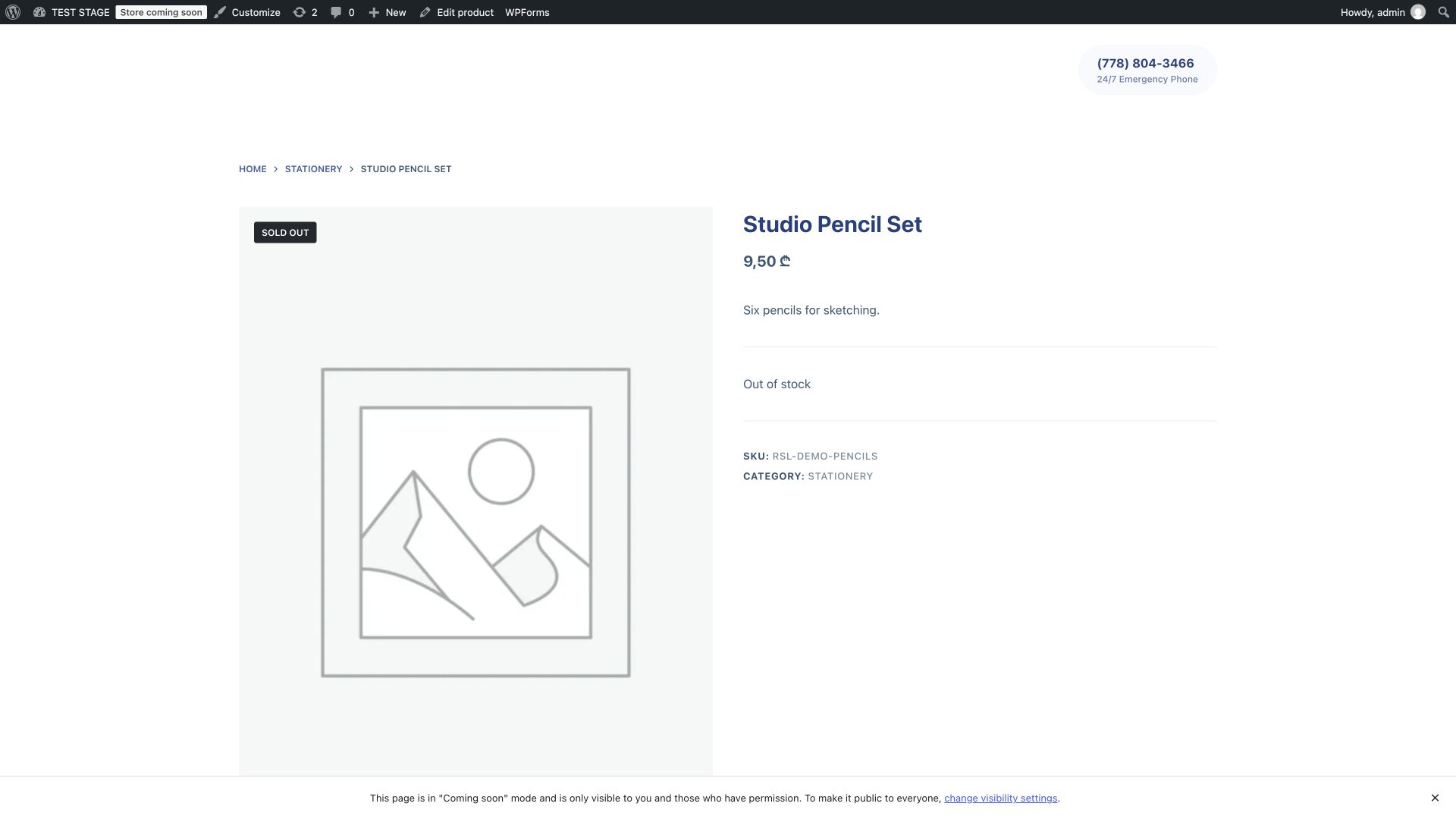Click SKU value RSL-DEMO-PENCILS

pos(825,457)
